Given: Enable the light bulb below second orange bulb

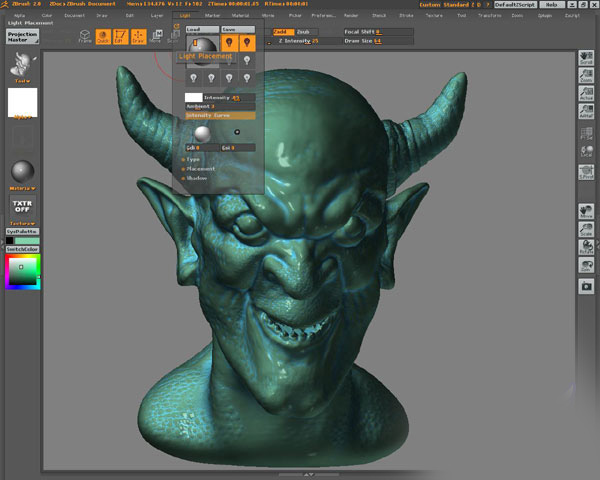Looking at the screenshot, I should coord(247,60).
